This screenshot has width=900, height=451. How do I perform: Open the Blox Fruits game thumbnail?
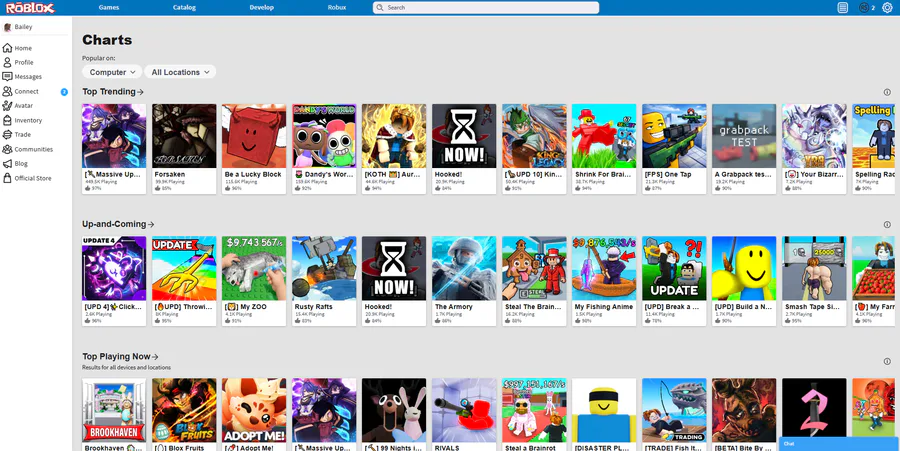184,410
